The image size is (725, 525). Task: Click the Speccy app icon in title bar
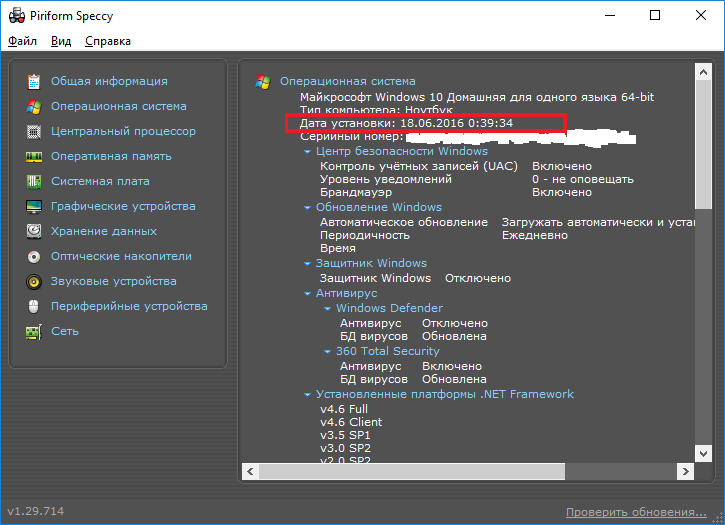point(17,15)
